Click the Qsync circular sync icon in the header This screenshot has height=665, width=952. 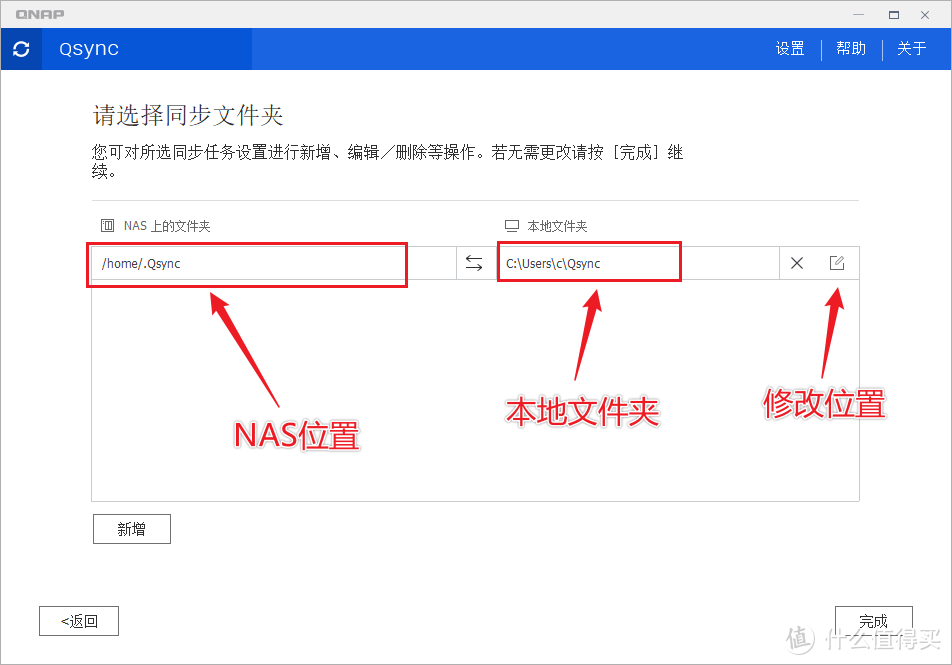point(21,48)
